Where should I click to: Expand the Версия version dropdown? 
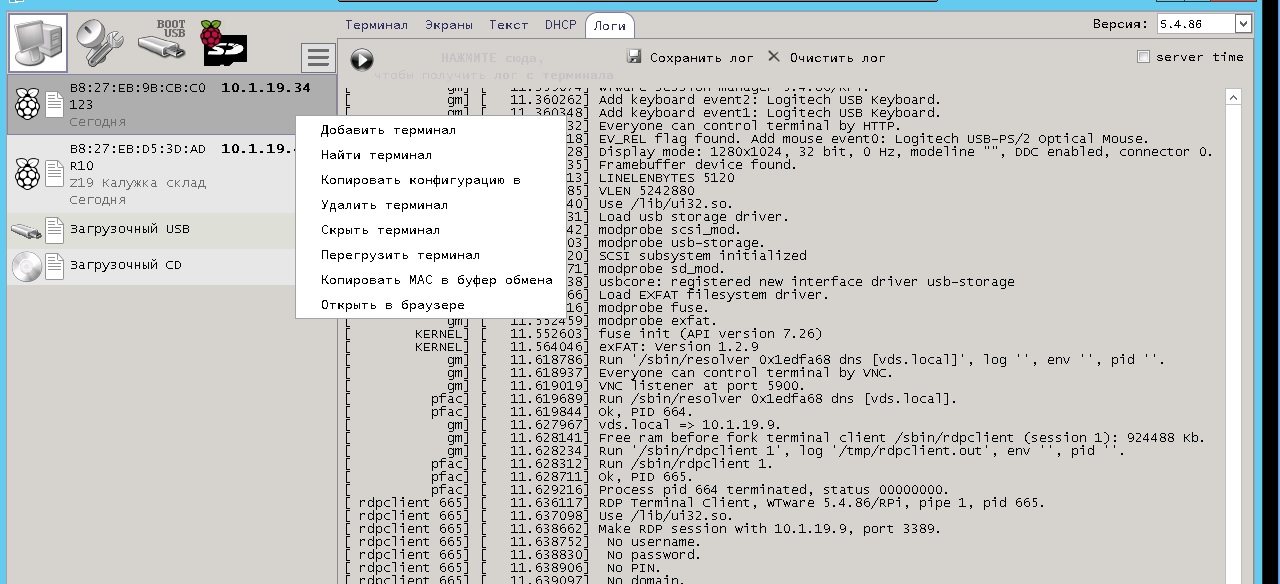pos(1243,24)
